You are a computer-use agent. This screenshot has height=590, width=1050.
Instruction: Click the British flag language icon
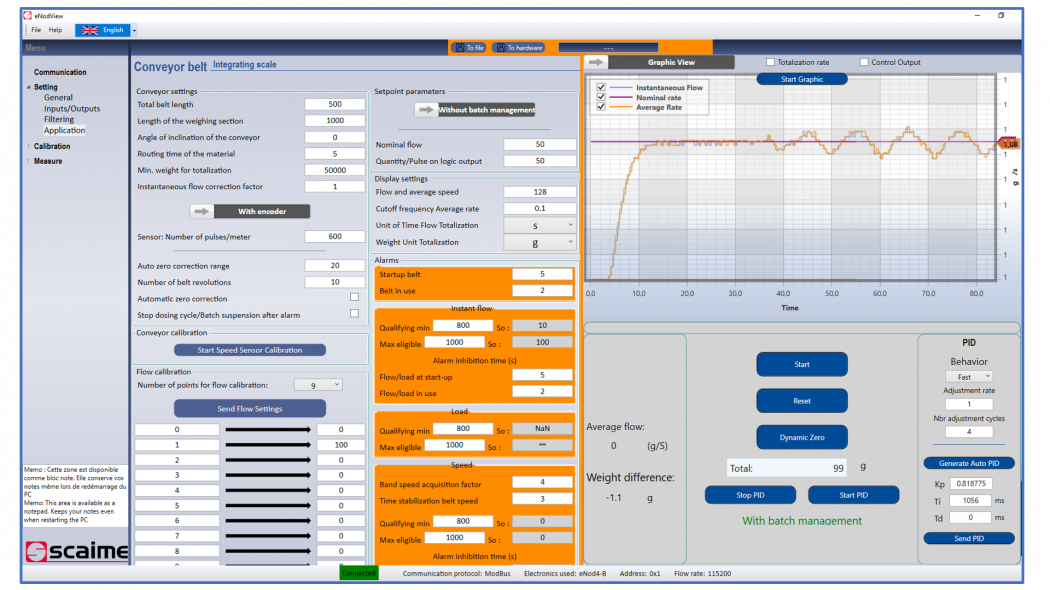pyautogui.click(x=90, y=29)
